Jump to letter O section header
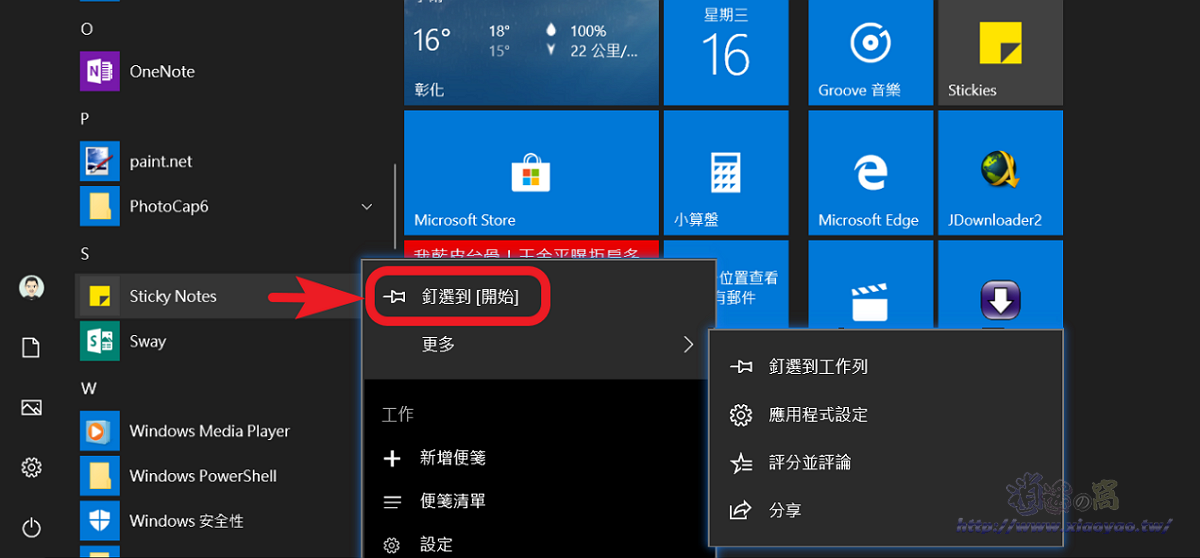1200x558 pixels. pos(86,29)
